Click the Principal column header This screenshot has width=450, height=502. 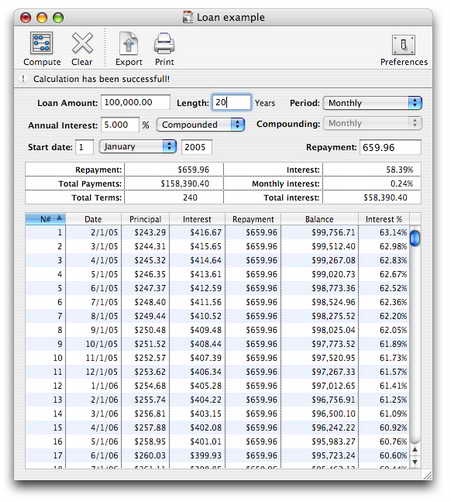click(145, 219)
